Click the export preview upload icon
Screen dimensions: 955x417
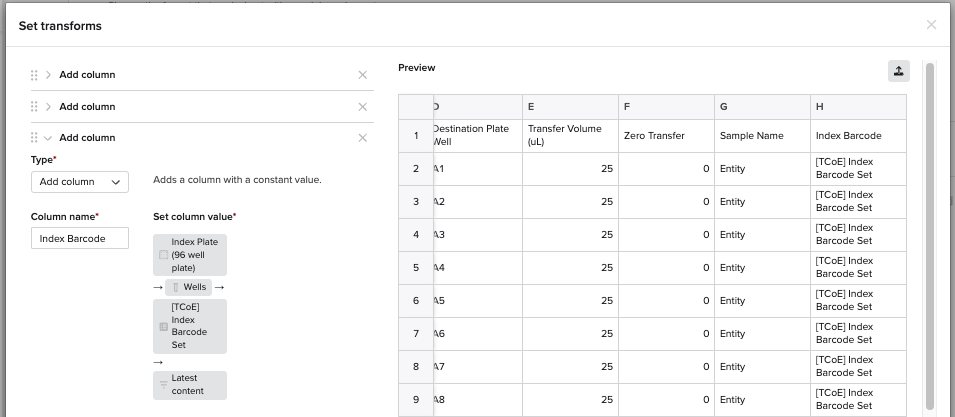[898, 71]
